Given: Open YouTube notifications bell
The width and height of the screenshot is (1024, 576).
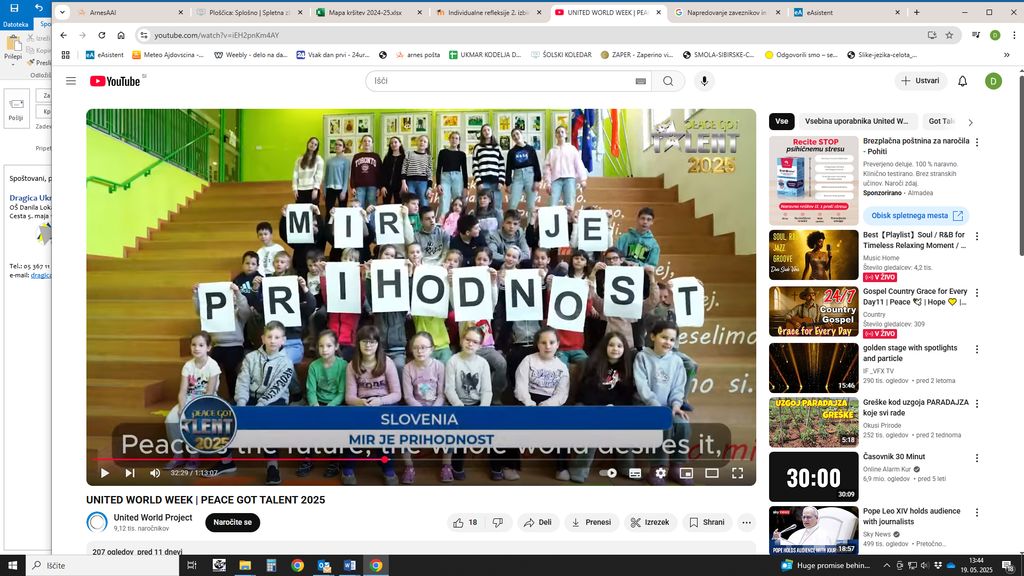Looking at the screenshot, I should point(962,81).
